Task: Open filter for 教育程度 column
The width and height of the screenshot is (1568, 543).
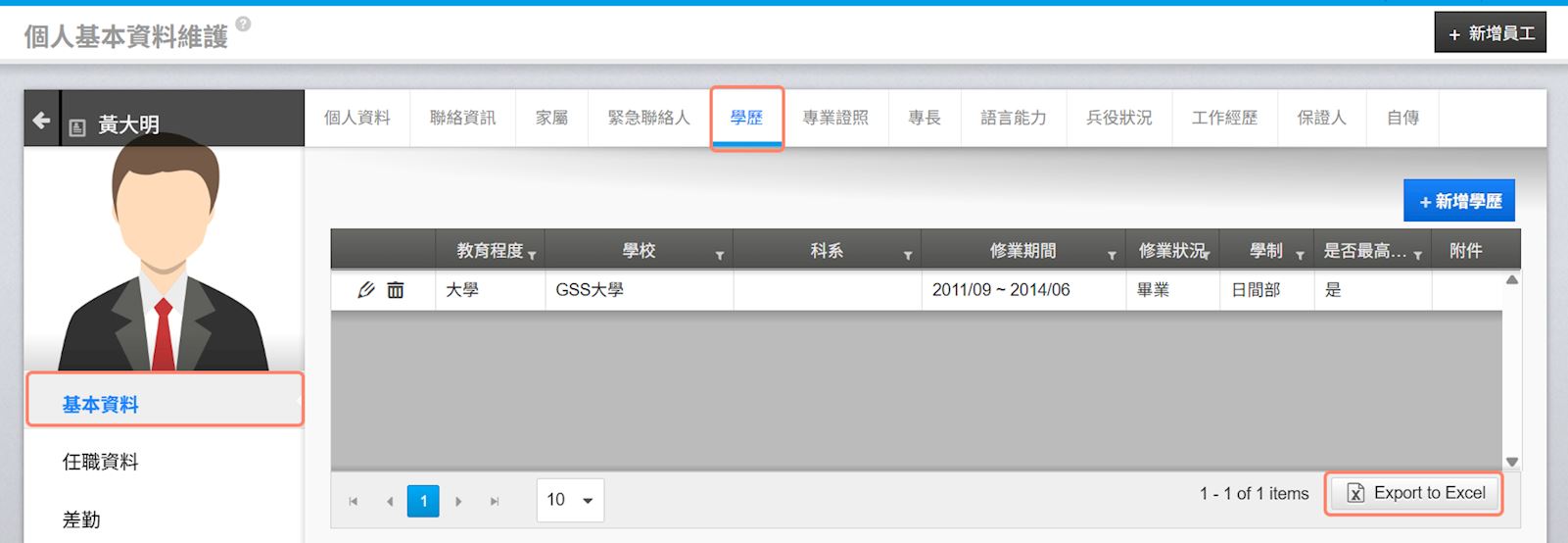Action: coord(532,256)
